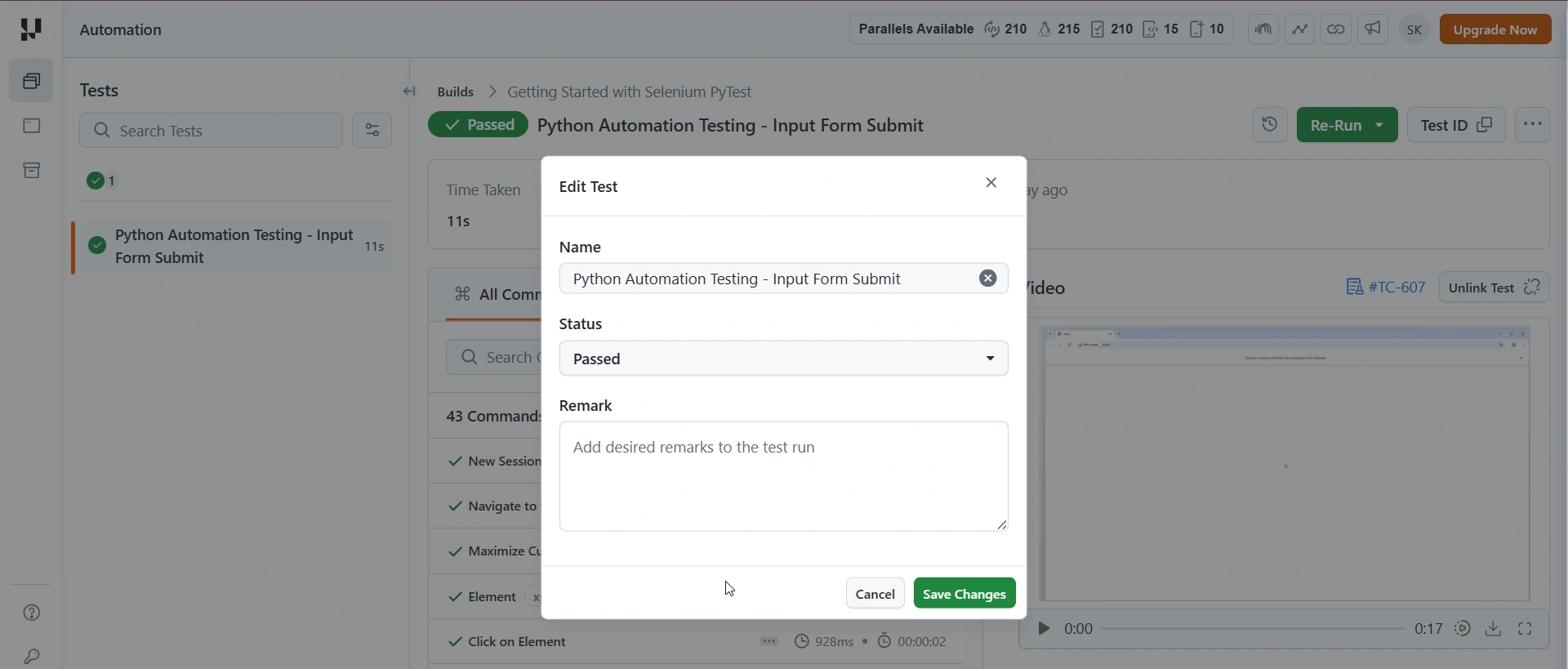Screen dimensions: 1568x669
Task: Open the test filter settings icon
Action: [372, 131]
